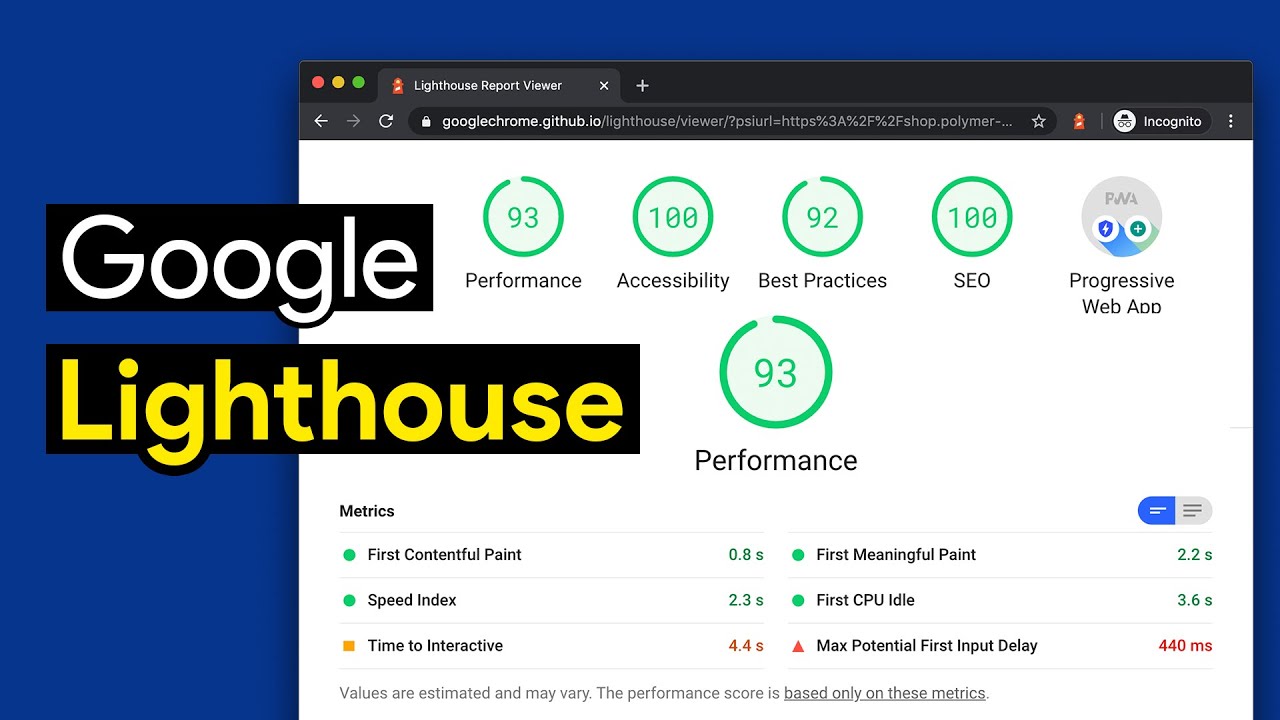Viewport: 1280px width, 720px height.
Task: Click the lock icon in address bar
Action: (426, 122)
